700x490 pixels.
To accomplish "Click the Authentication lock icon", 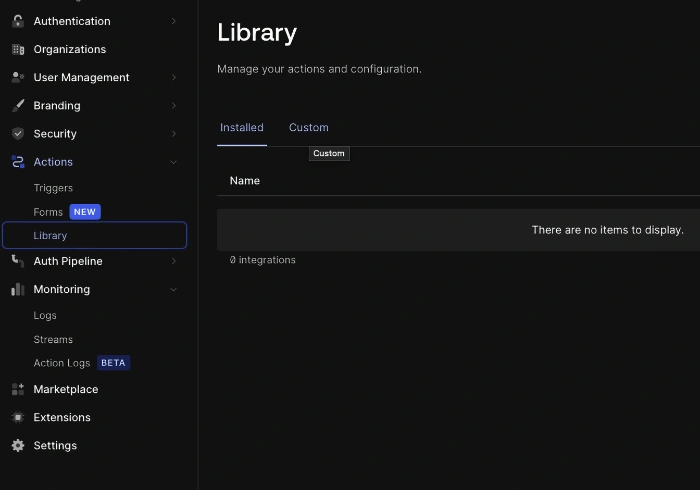I will tap(18, 21).
